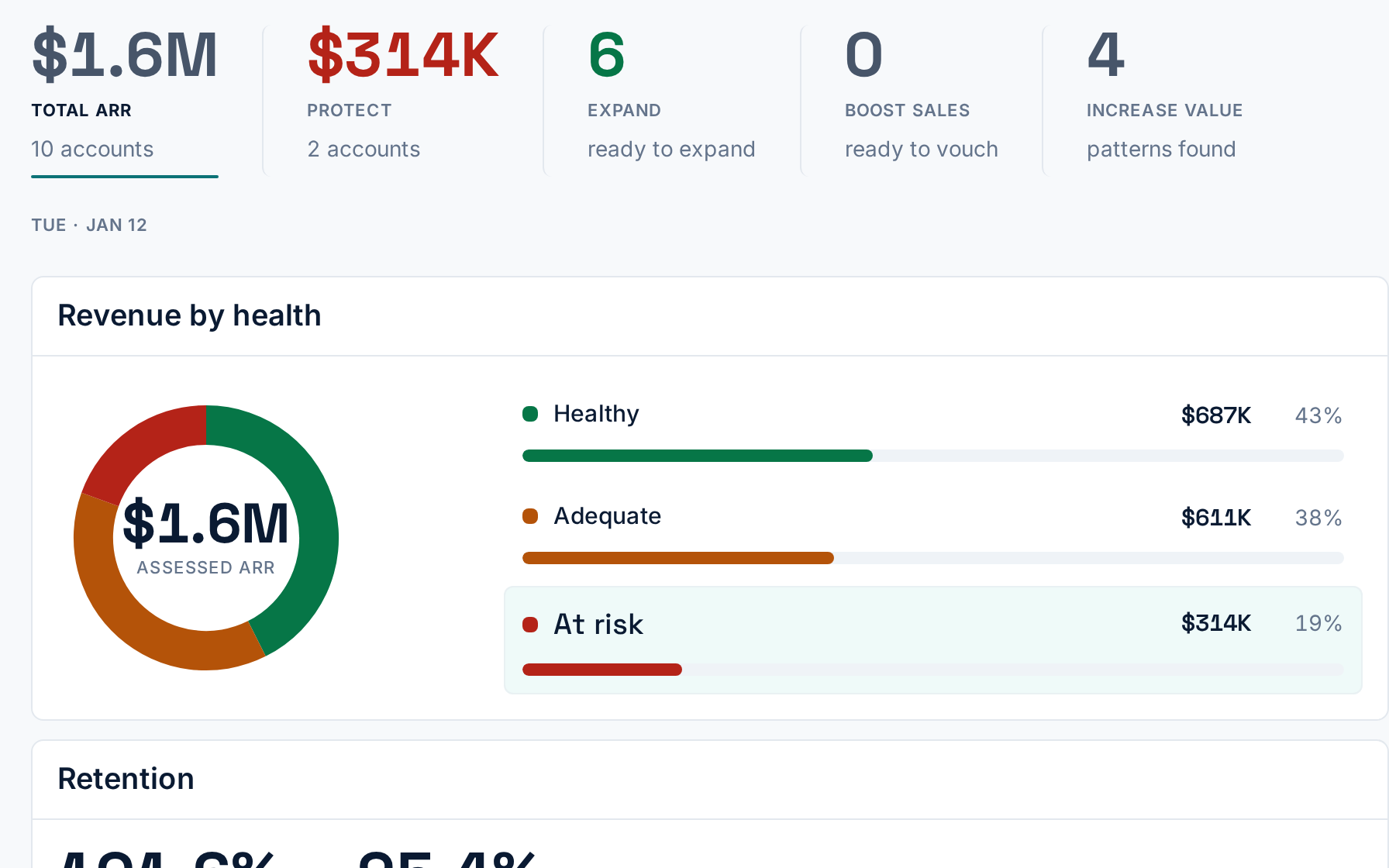
Task: Select the Healthy revenue row
Action: point(933,431)
